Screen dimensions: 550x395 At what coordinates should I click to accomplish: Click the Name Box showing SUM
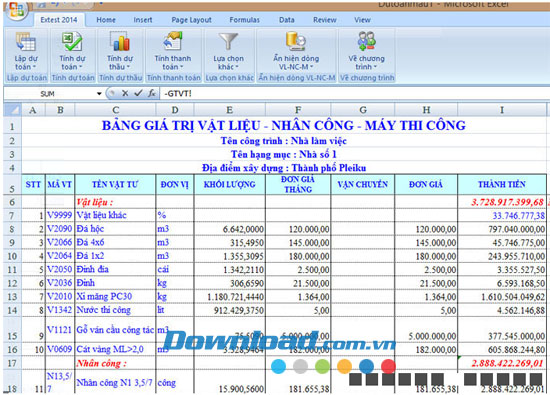49,94
